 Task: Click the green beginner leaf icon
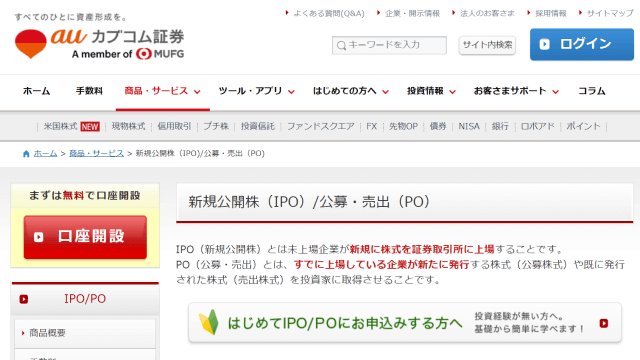pyautogui.click(x=209, y=322)
